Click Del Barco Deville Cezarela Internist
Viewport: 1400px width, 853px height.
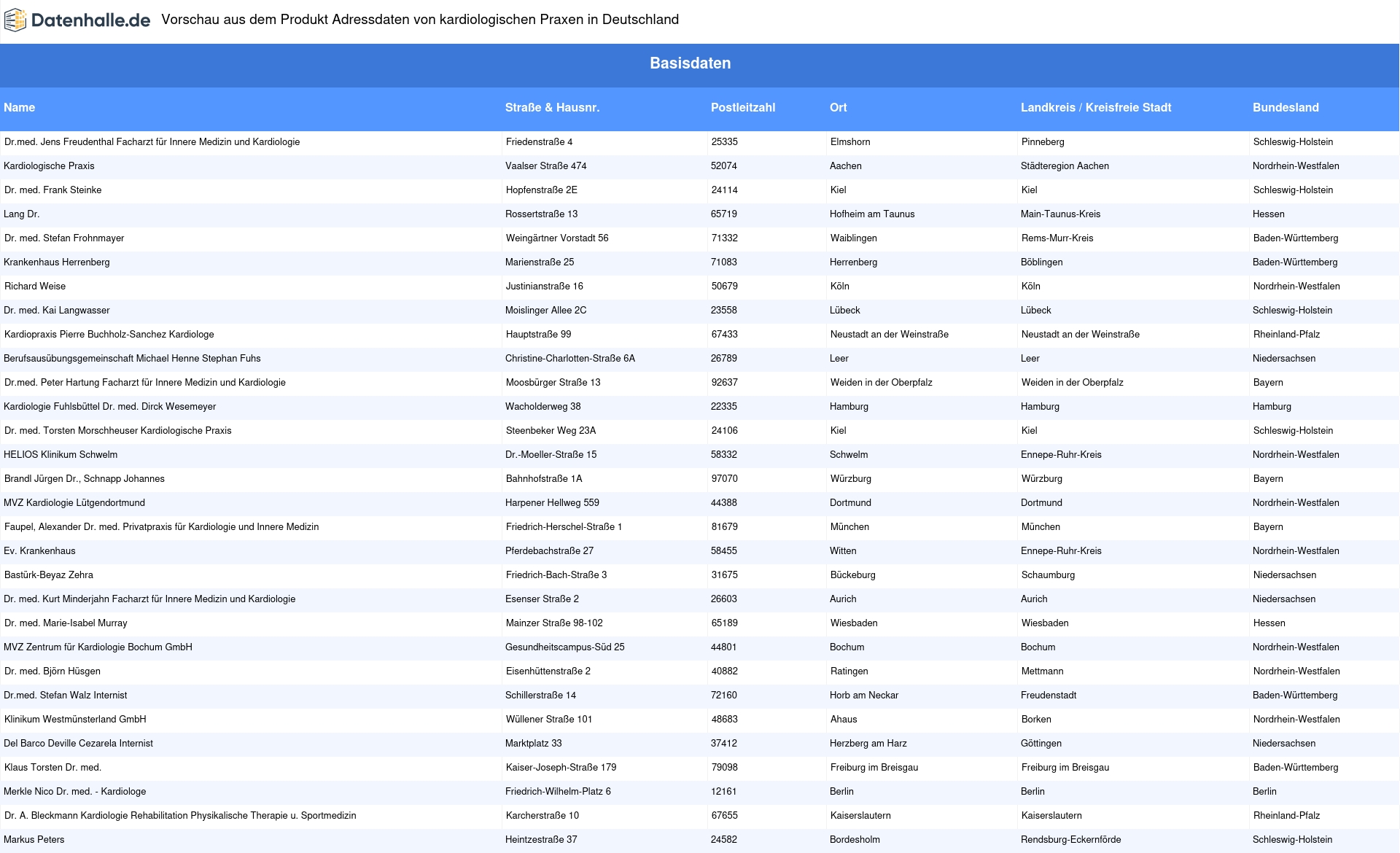(78, 744)
